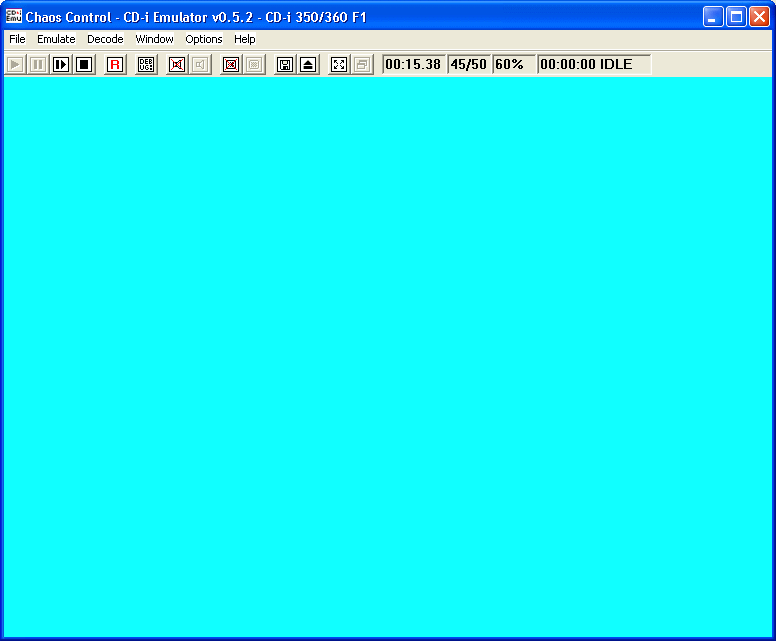776x641 pixels.
Task: Click the red R reset icon
Action: point(115,64)
